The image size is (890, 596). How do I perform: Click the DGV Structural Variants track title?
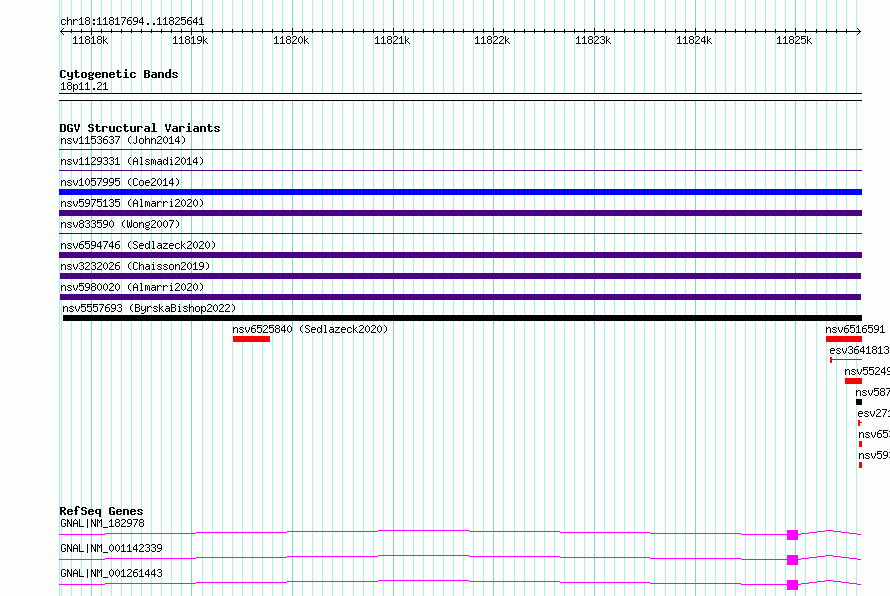[x=140, y=128]
